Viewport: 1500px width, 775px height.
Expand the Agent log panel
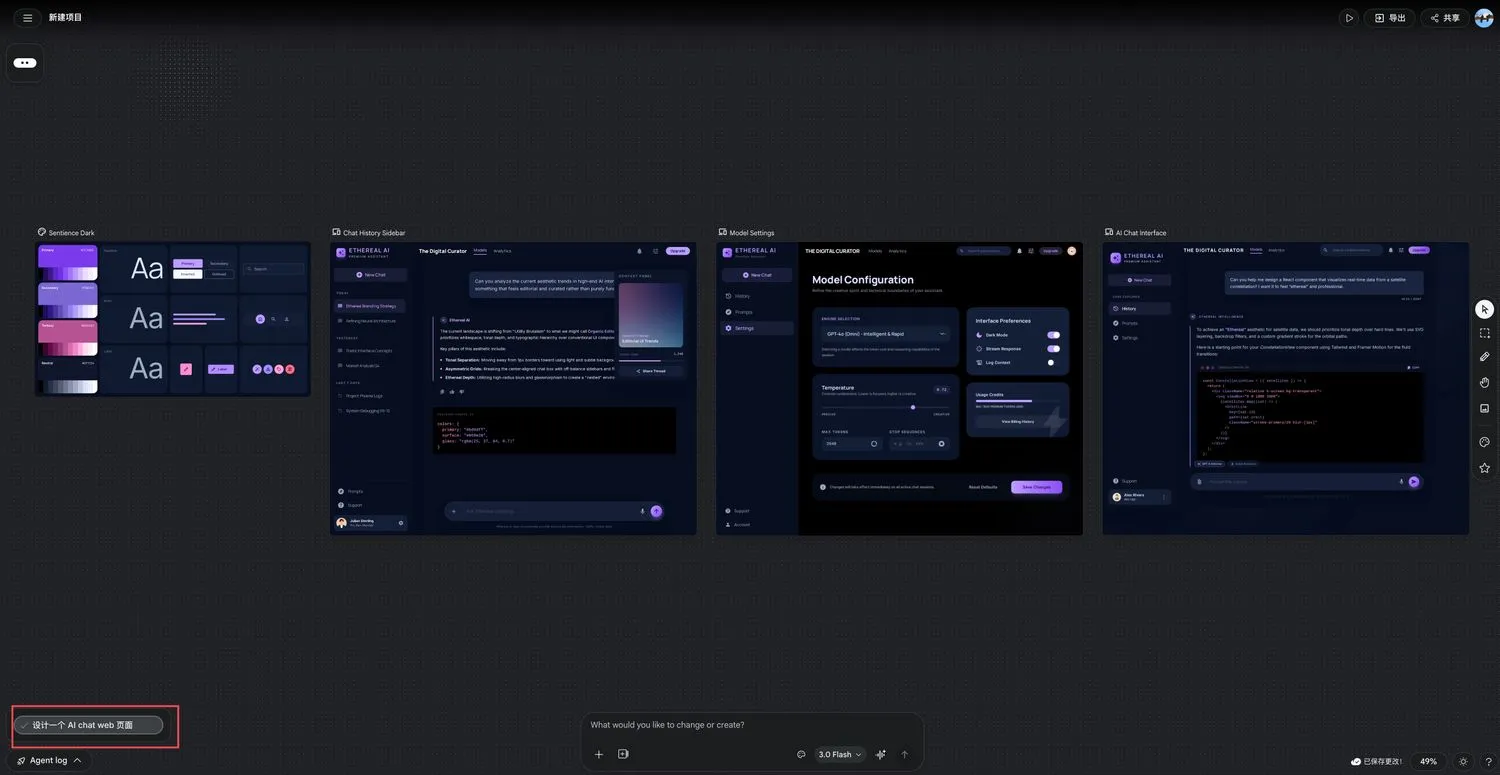[x=49, y=760]
